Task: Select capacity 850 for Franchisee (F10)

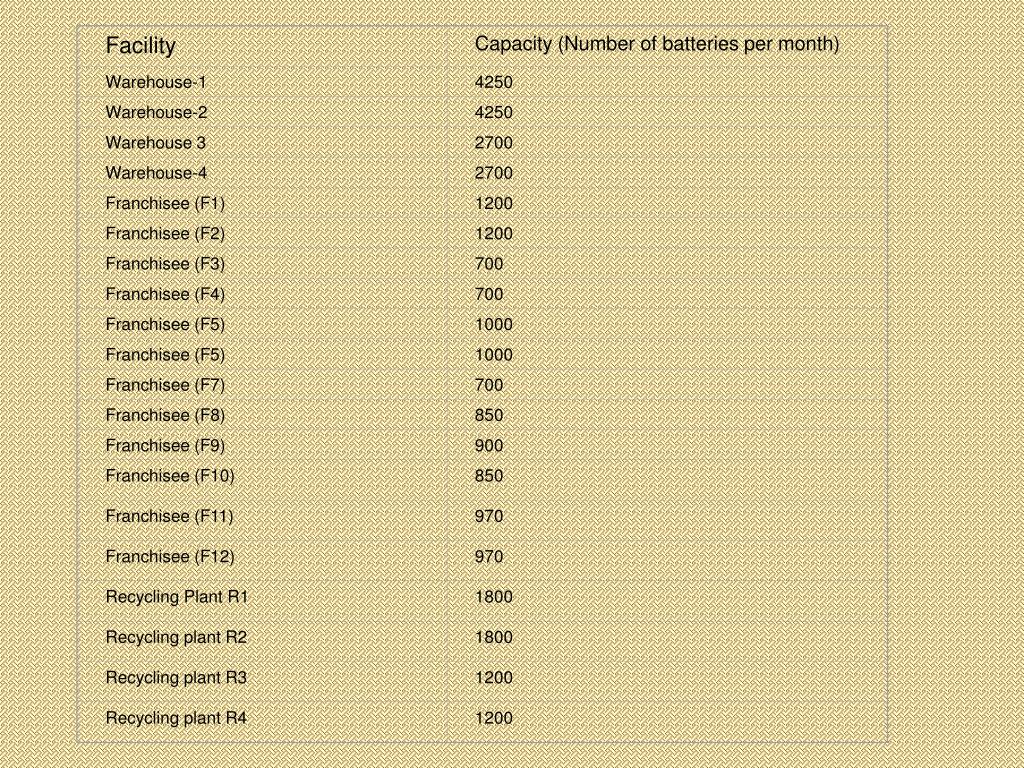Action: pyautogui.click(x=489, y=476)
